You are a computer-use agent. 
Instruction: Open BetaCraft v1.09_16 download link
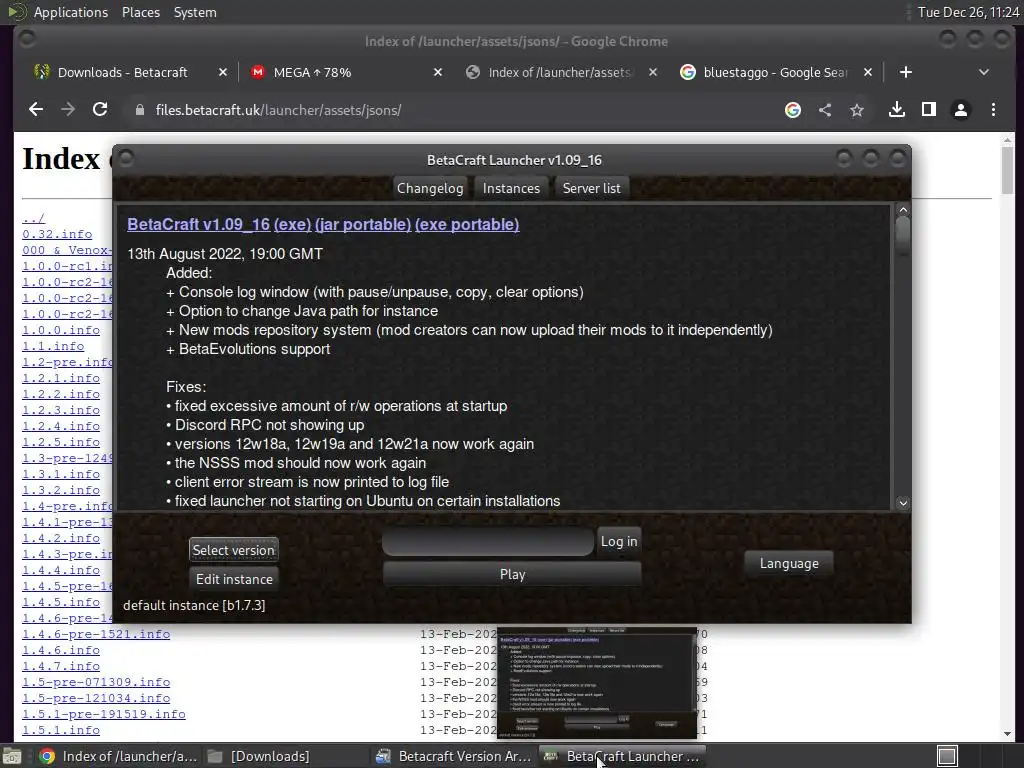[x=199, y=224]
